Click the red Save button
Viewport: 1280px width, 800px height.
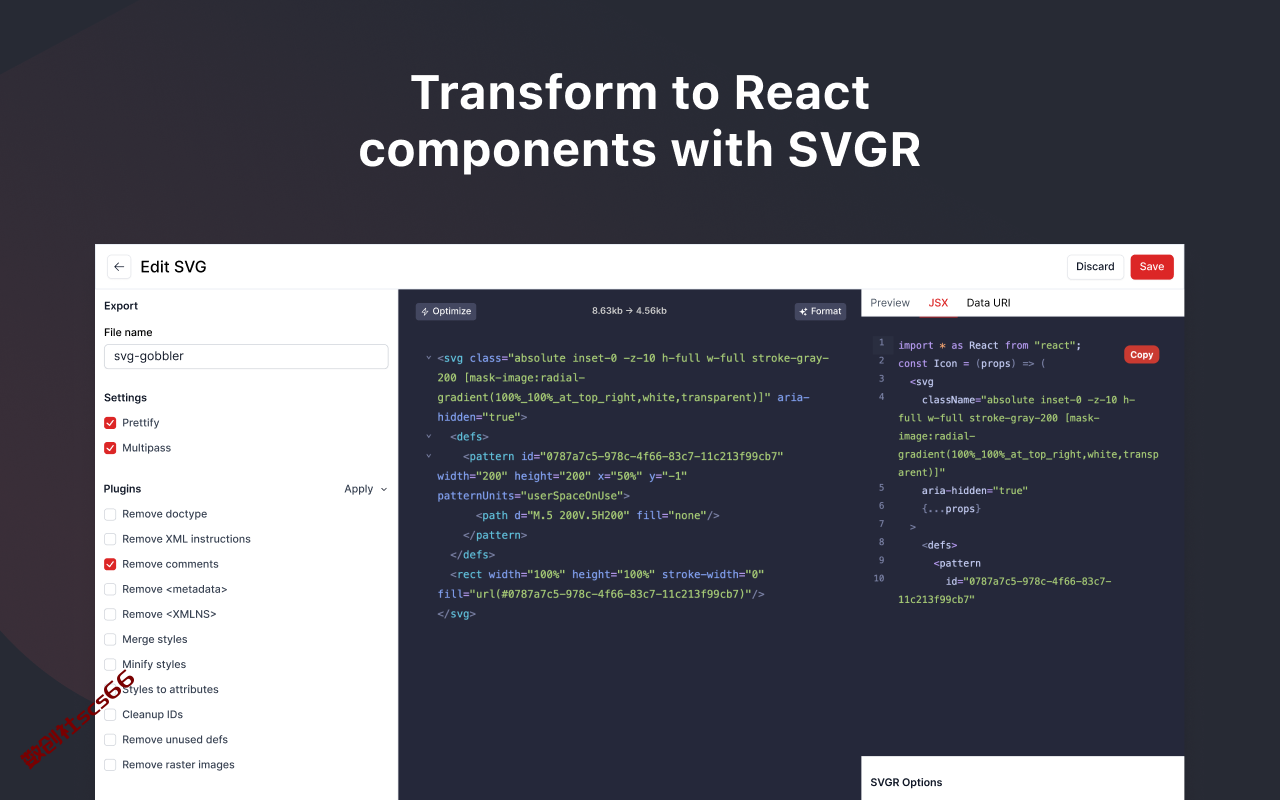click(1152, 267)
